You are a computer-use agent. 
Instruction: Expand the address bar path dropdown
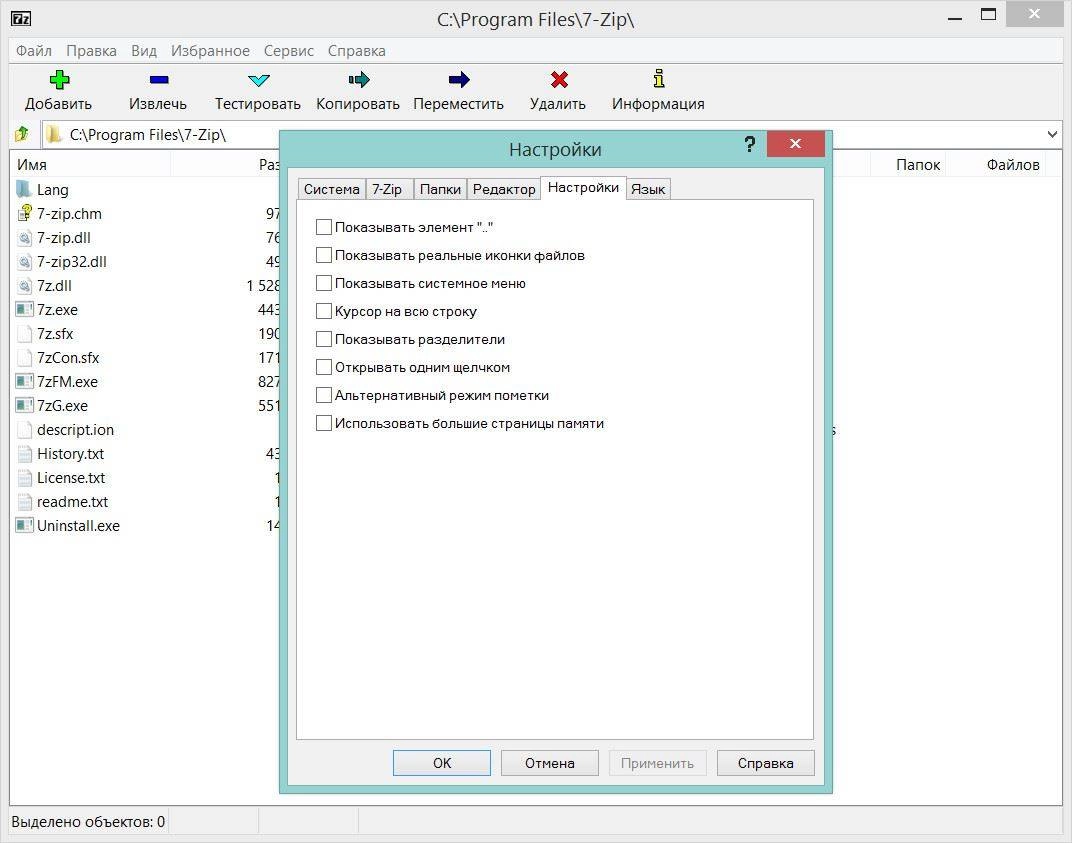pos(1052,134)
